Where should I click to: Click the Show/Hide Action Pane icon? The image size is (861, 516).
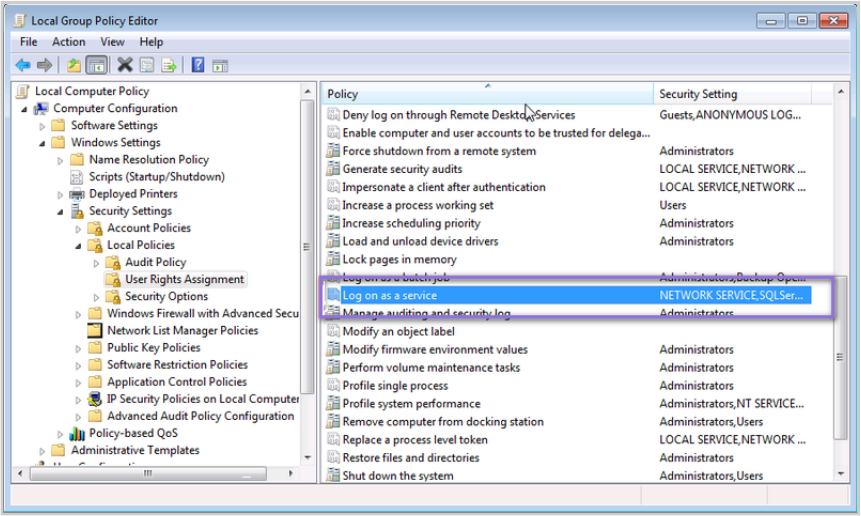[x=220, y=65]
